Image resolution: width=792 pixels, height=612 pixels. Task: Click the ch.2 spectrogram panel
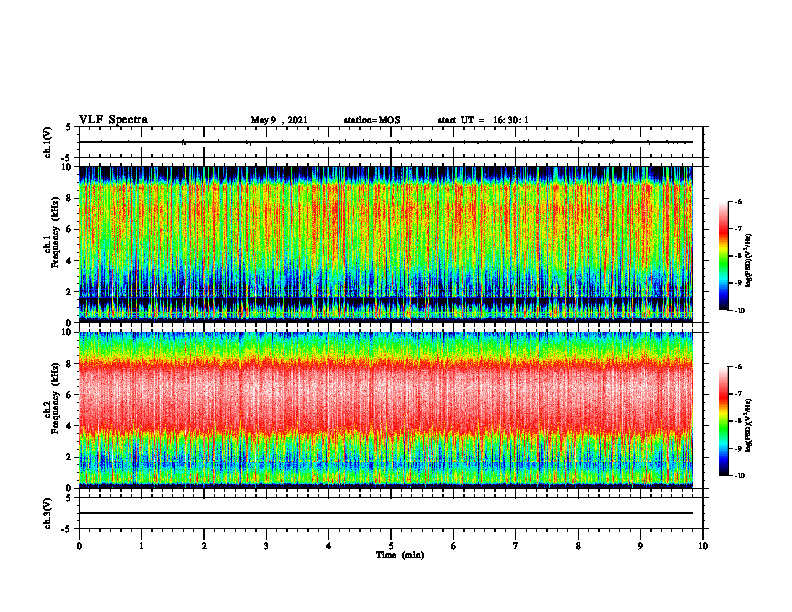click(386, 410)
